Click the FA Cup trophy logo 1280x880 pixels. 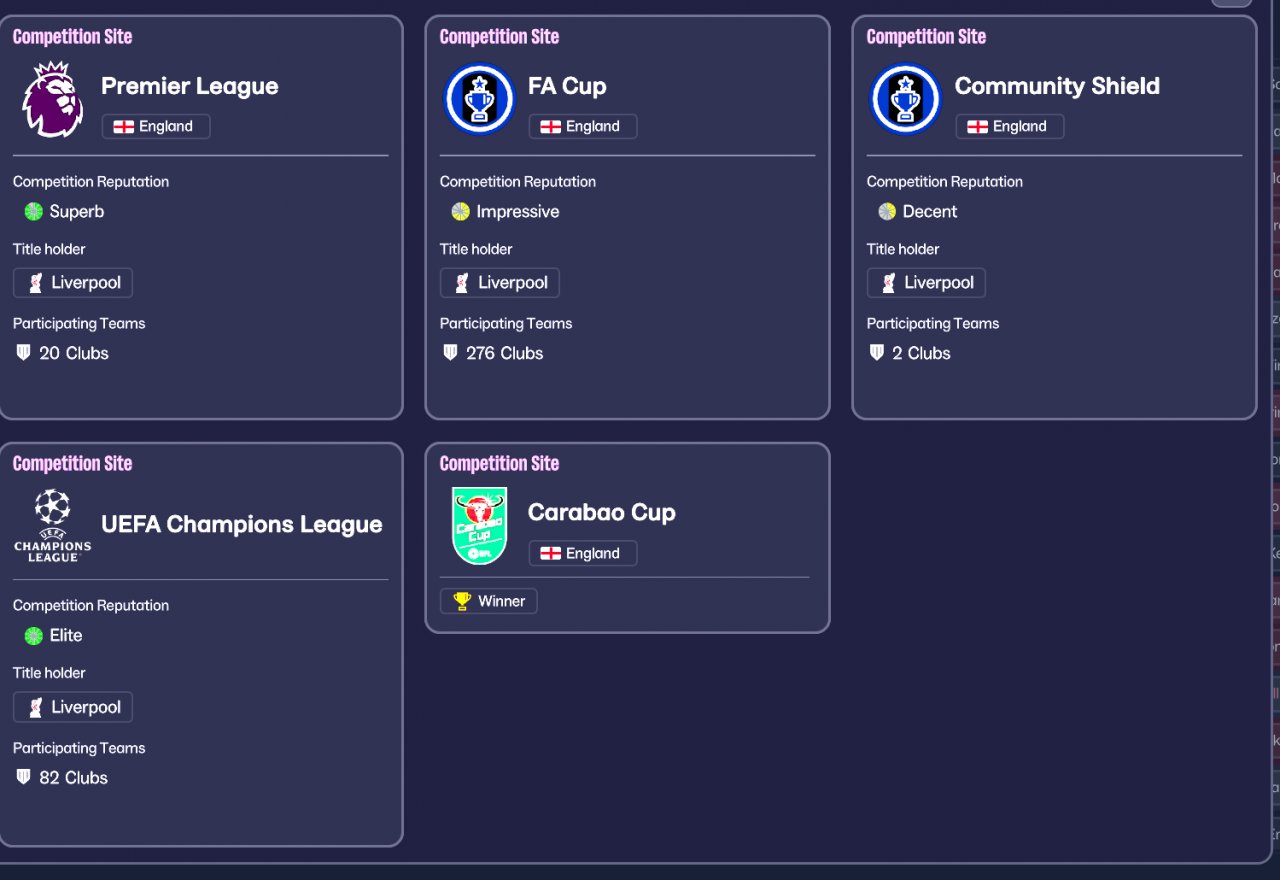pyautogui.click(x=479, y=99)
